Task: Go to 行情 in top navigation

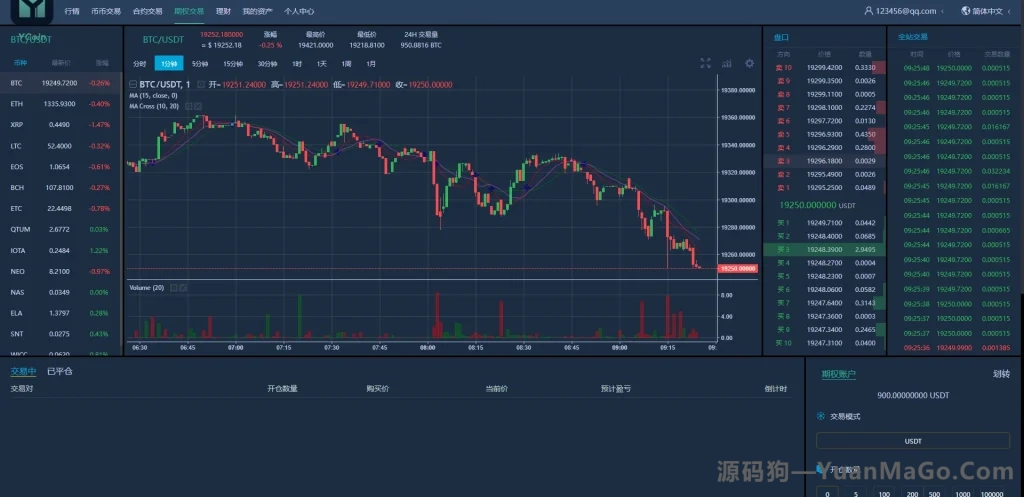Action: (72, 11)
